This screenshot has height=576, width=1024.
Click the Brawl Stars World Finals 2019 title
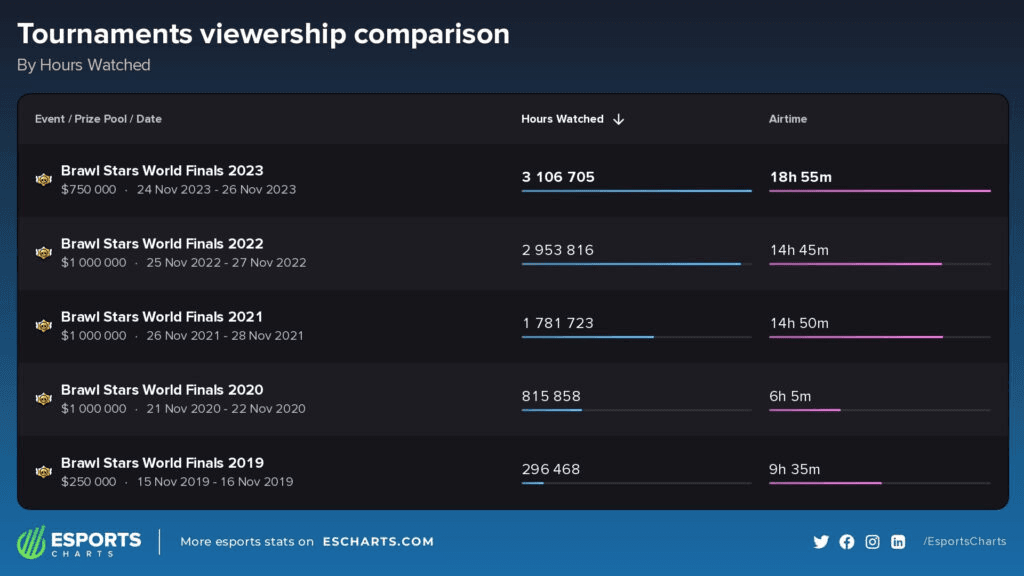tap(162, 463)
